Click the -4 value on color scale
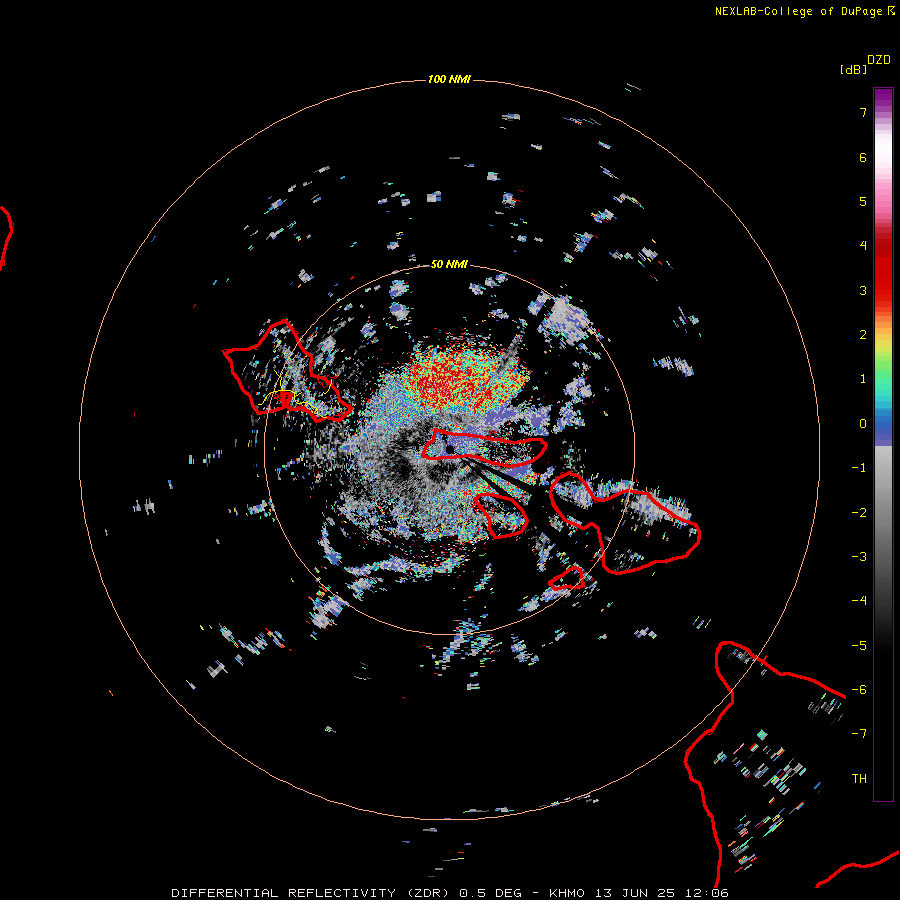The width and height of the screenshot is (900, 900). [x=859, y=601]
